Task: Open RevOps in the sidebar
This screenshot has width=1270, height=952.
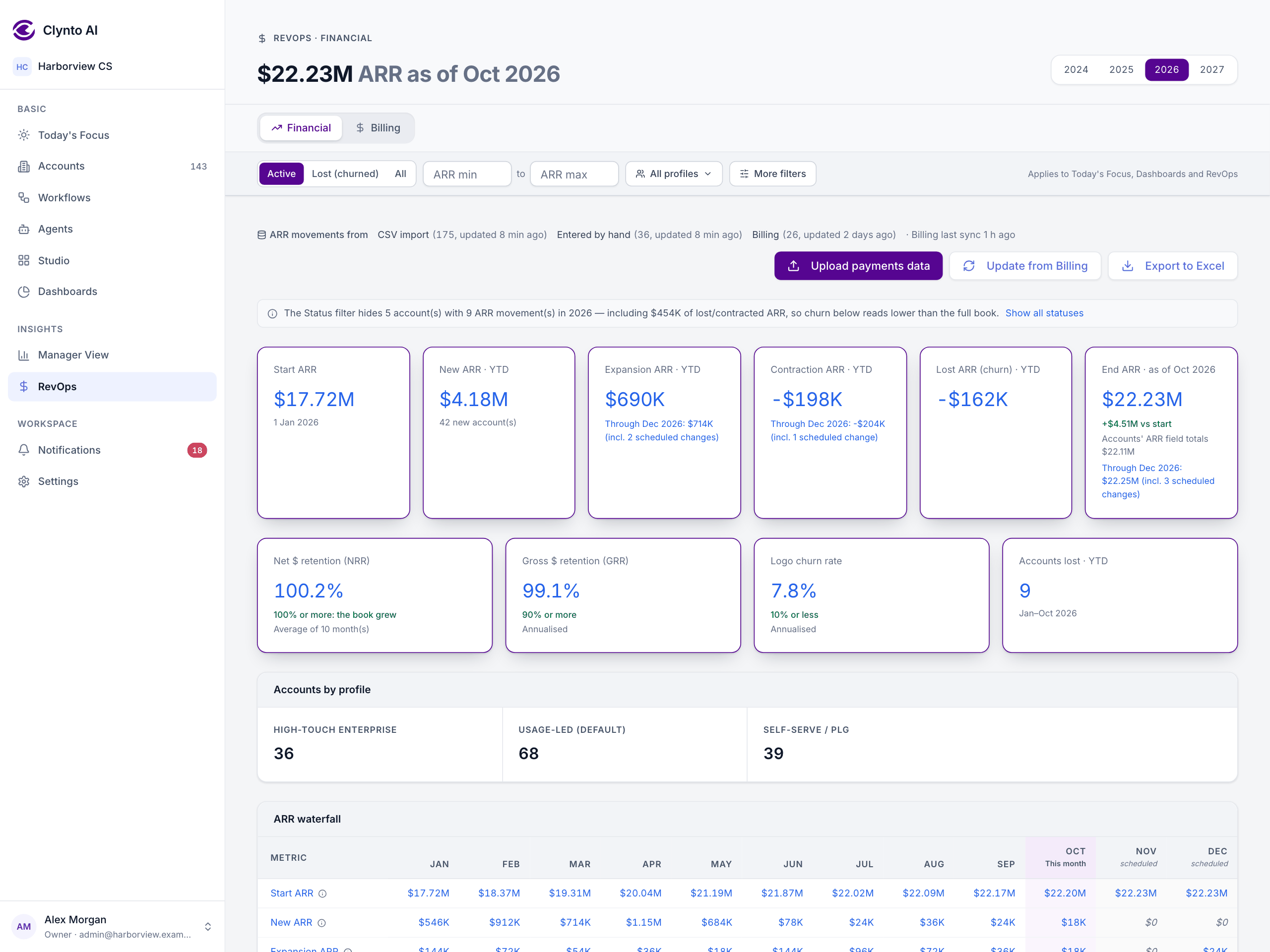Action: [x=113, y=387]
